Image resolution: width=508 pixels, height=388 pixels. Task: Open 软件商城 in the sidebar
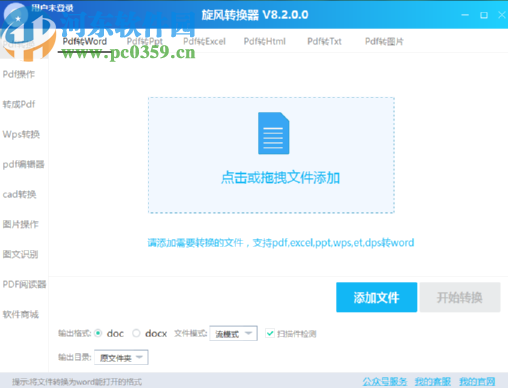pyautogui.click(x=21, y=314)
